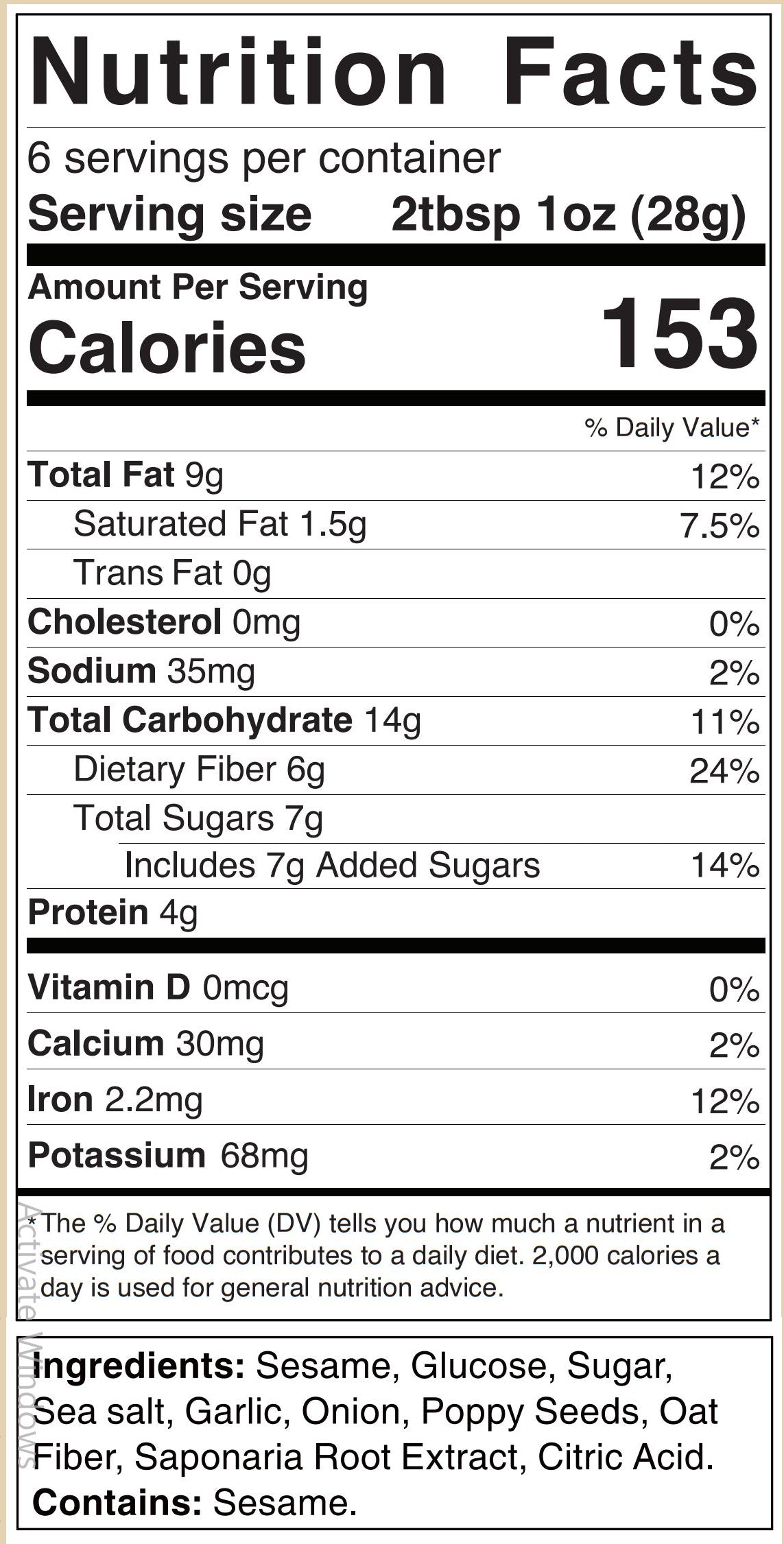The width and height of the screenshot is (784, 1544).
Task: Click the Protein 4g label
Action: coord(112,913)
